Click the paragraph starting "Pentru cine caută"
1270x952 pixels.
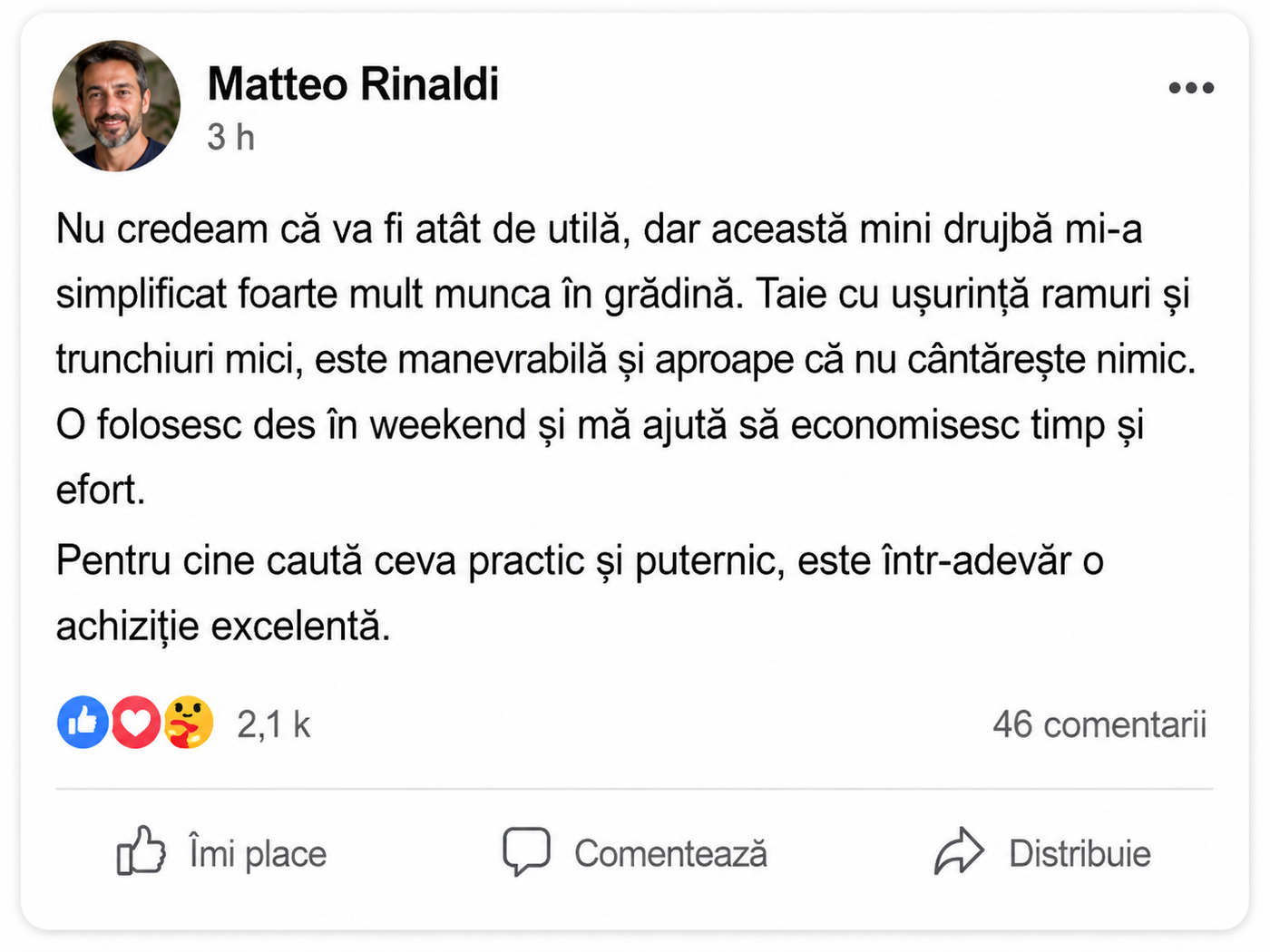coord(580,593)
